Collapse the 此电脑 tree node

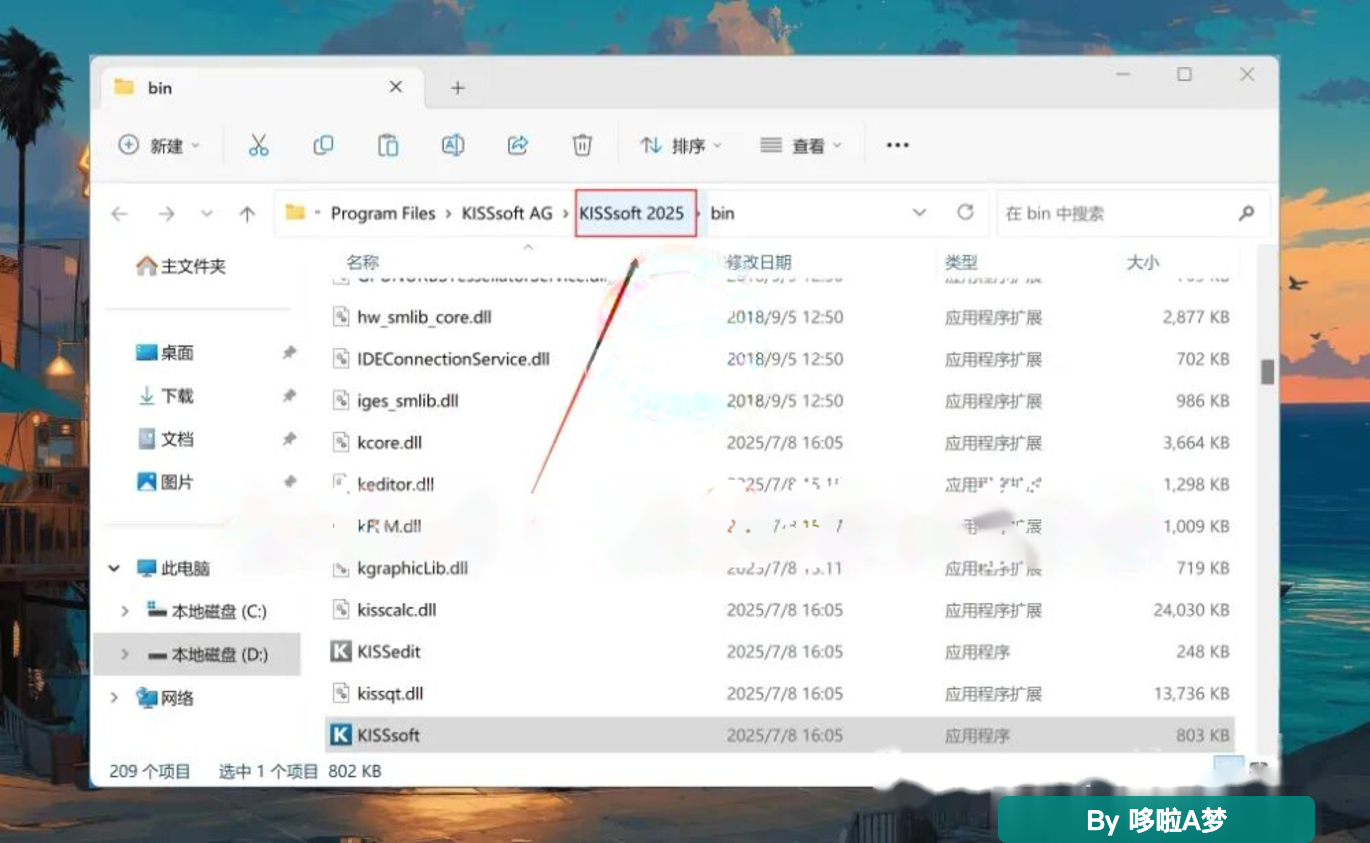click(114, 568)
